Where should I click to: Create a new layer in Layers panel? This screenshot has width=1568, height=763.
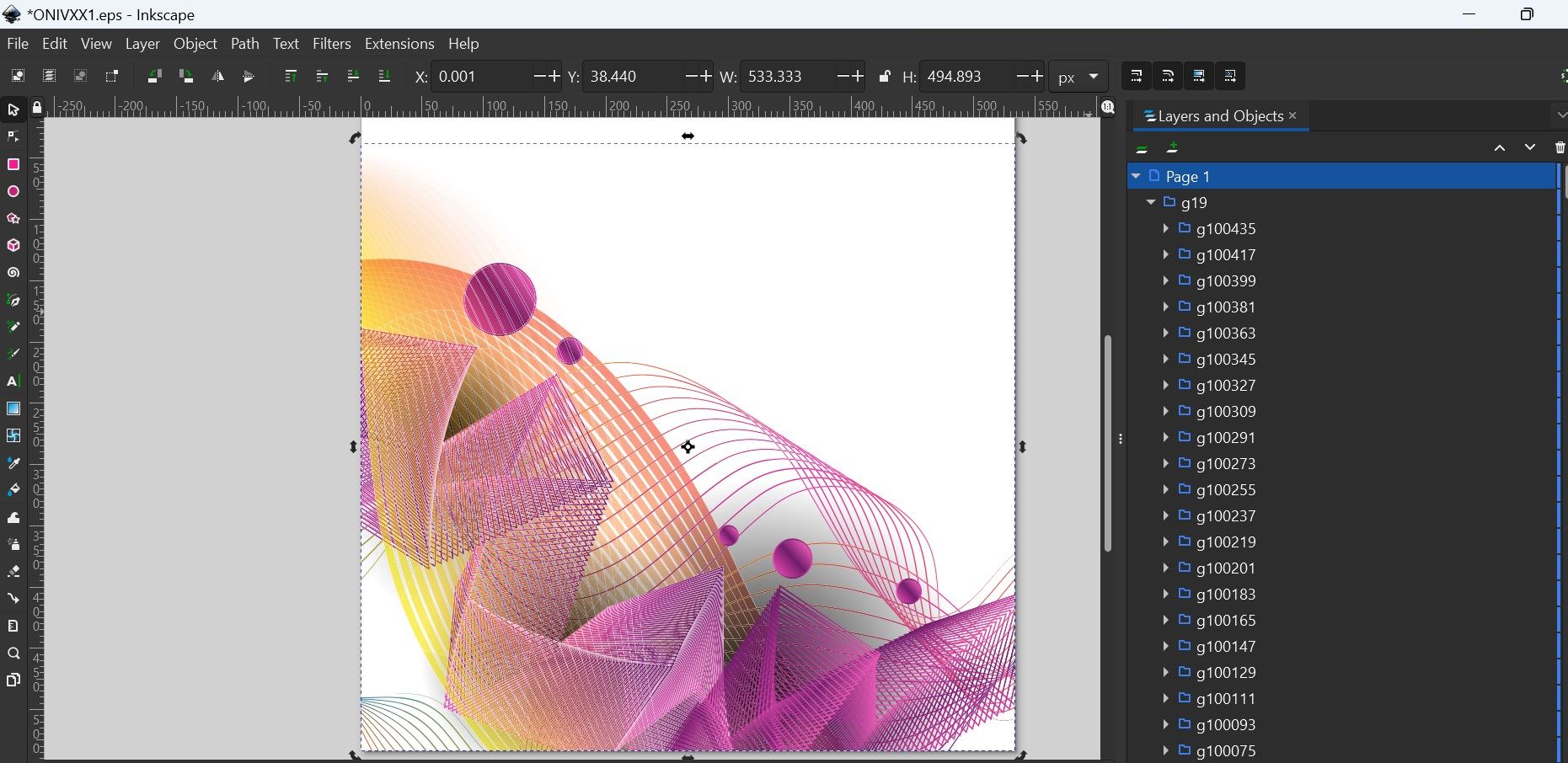coord(1172,147)
